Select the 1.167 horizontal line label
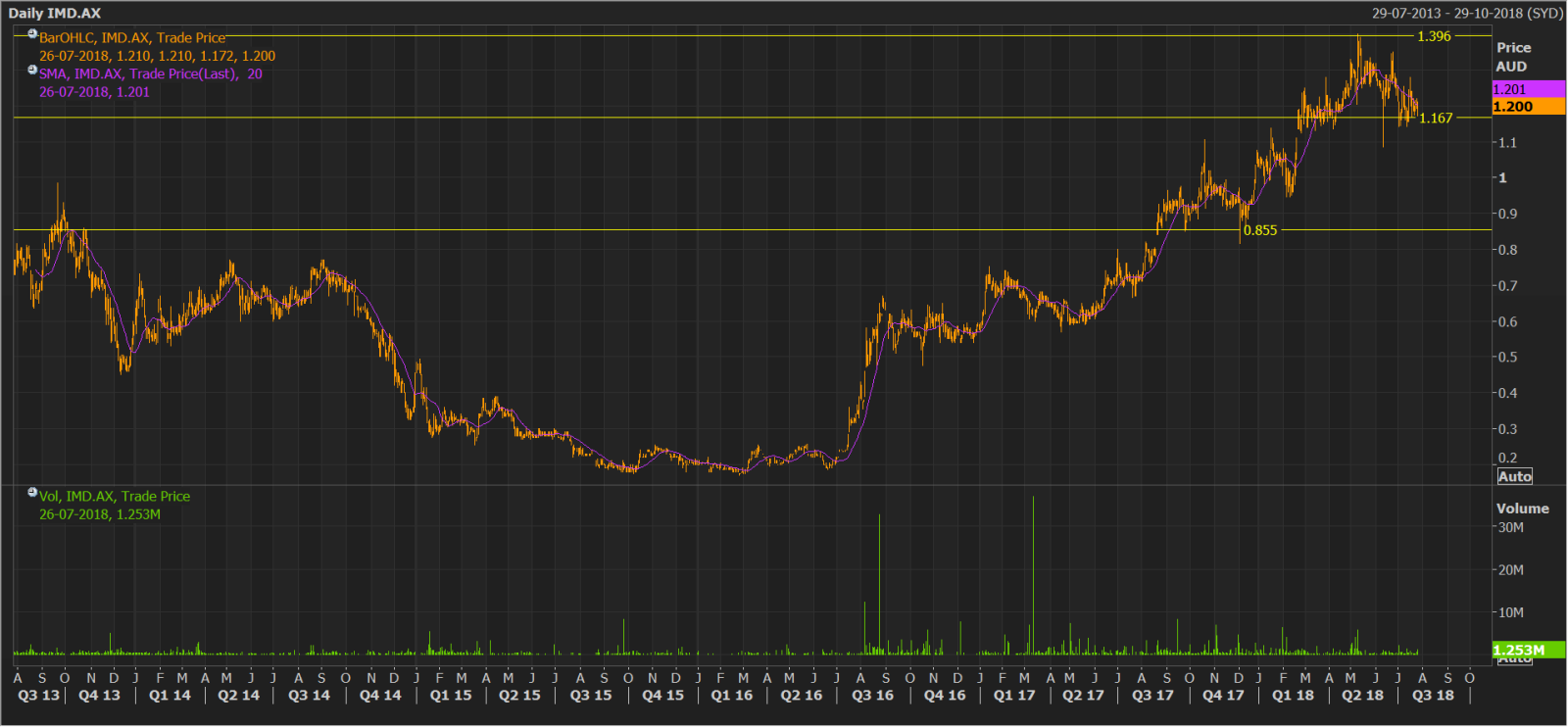 point(1436,118)
